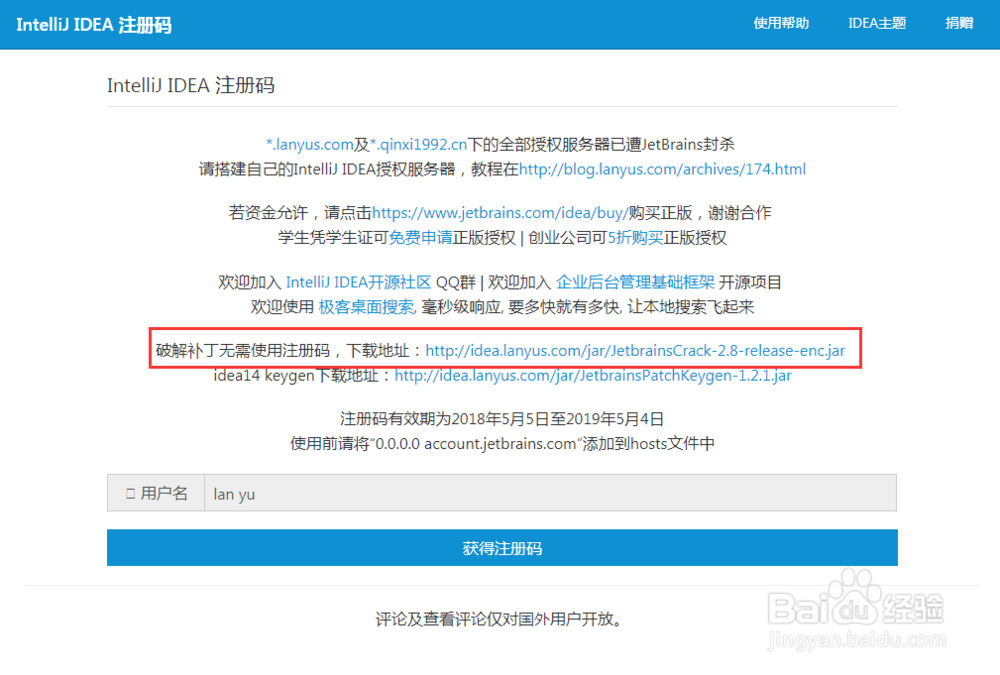Click the 5折购买 startup discount link
The width and height of the screenshot is (1000, 675).
pos(635,238)
